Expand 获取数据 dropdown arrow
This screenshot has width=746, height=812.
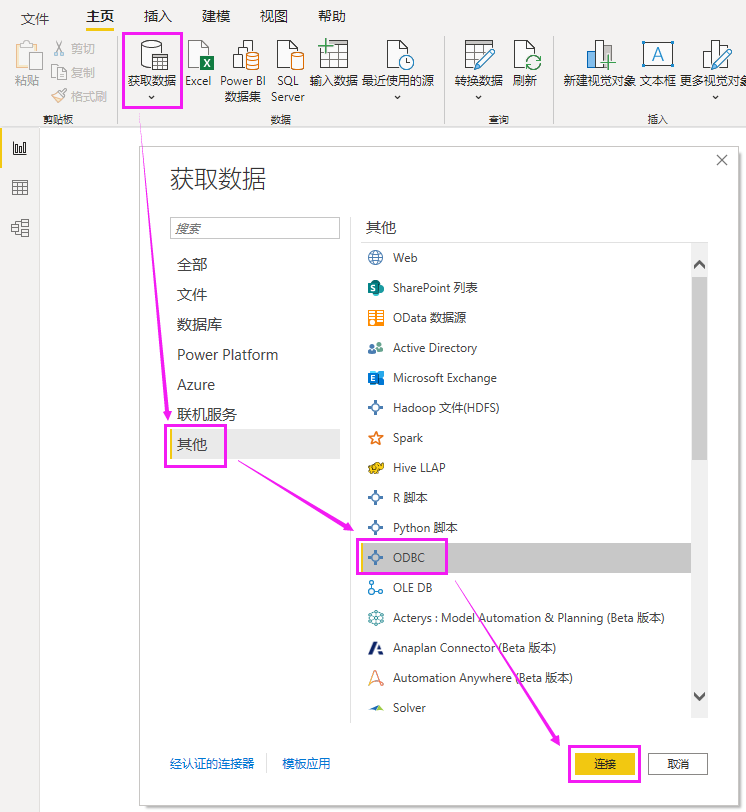[x=152, y=97]
